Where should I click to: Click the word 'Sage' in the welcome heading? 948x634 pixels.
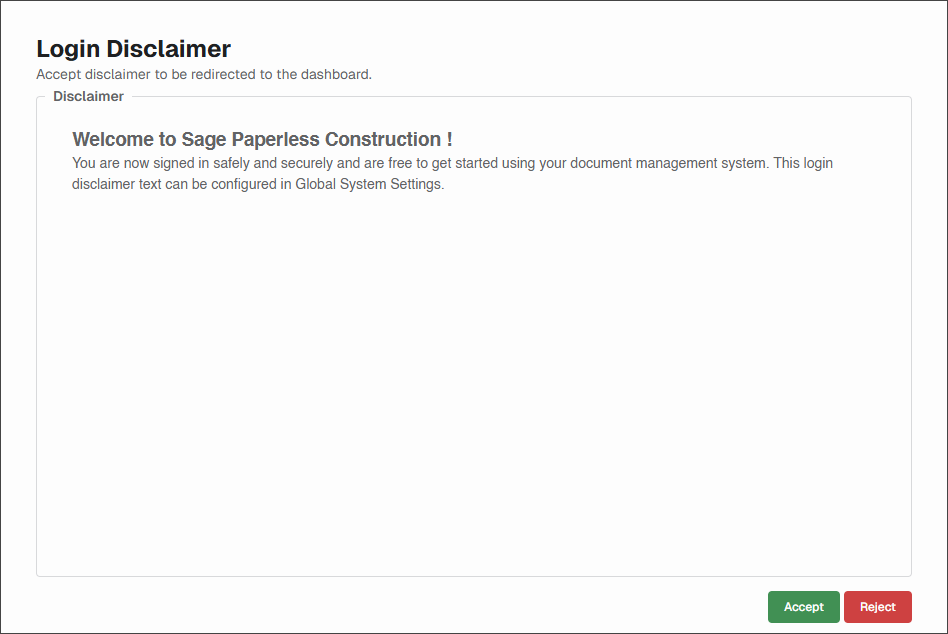coord(204,140)
